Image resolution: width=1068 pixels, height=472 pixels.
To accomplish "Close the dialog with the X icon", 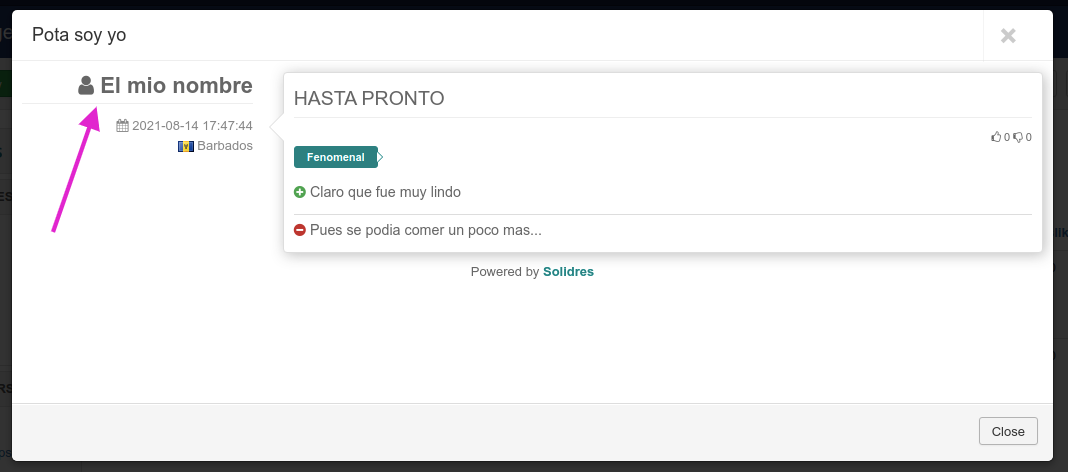I will pos(1008,36).
